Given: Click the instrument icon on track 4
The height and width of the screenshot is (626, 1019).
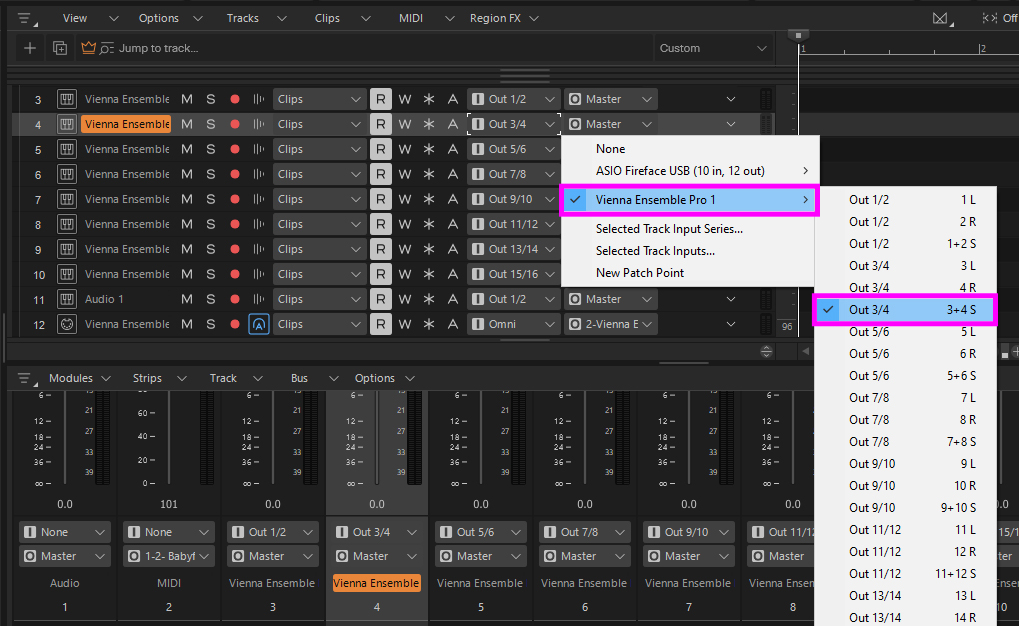Looking at the screenshot, I should coord(66,124).
